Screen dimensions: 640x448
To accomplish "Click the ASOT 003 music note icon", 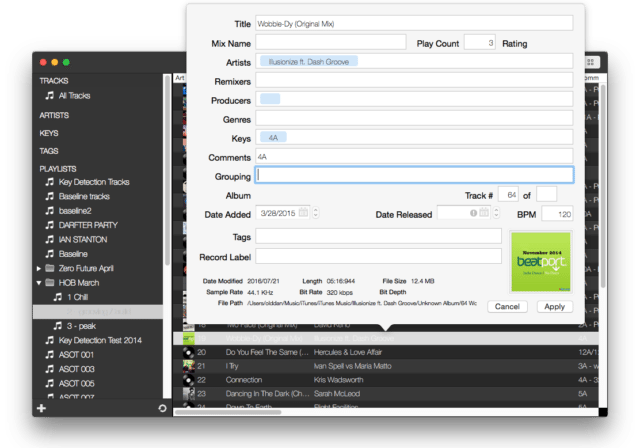I will tap(49, 369).
